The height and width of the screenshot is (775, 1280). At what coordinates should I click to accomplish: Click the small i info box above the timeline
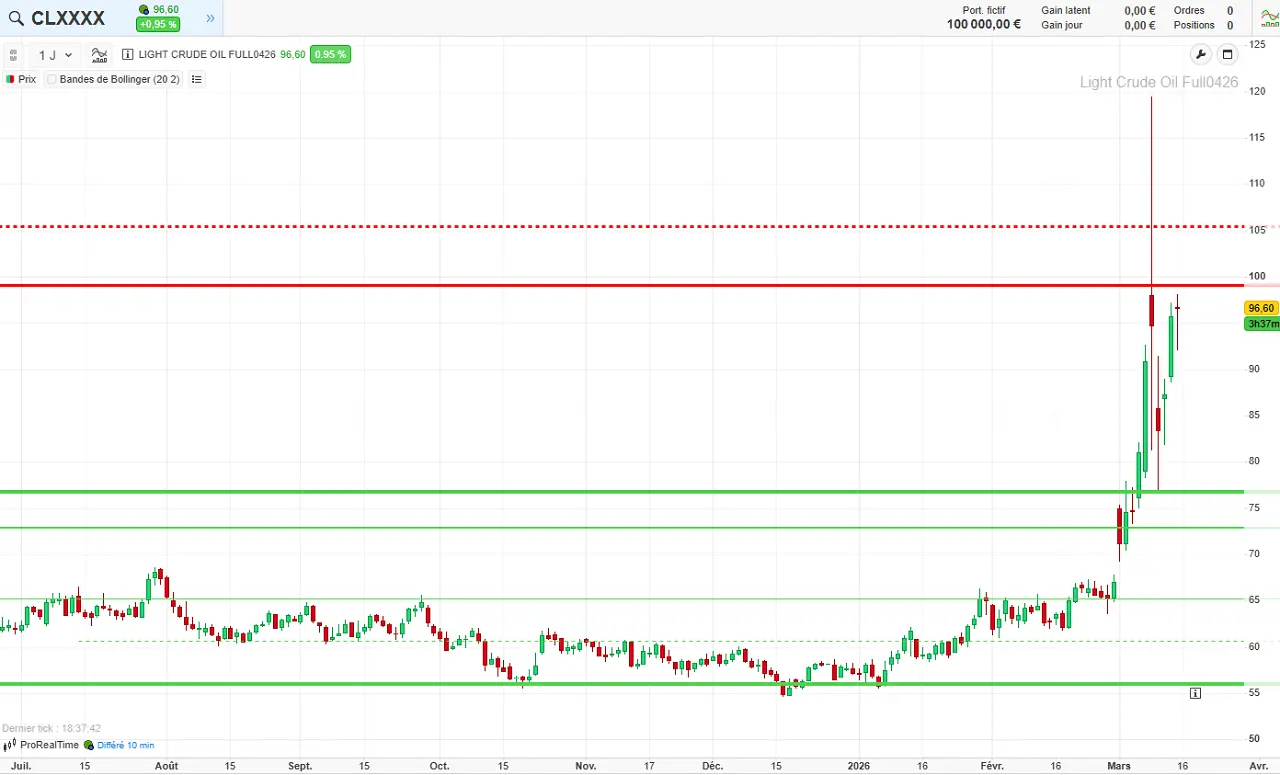(x=1195, y=692)
